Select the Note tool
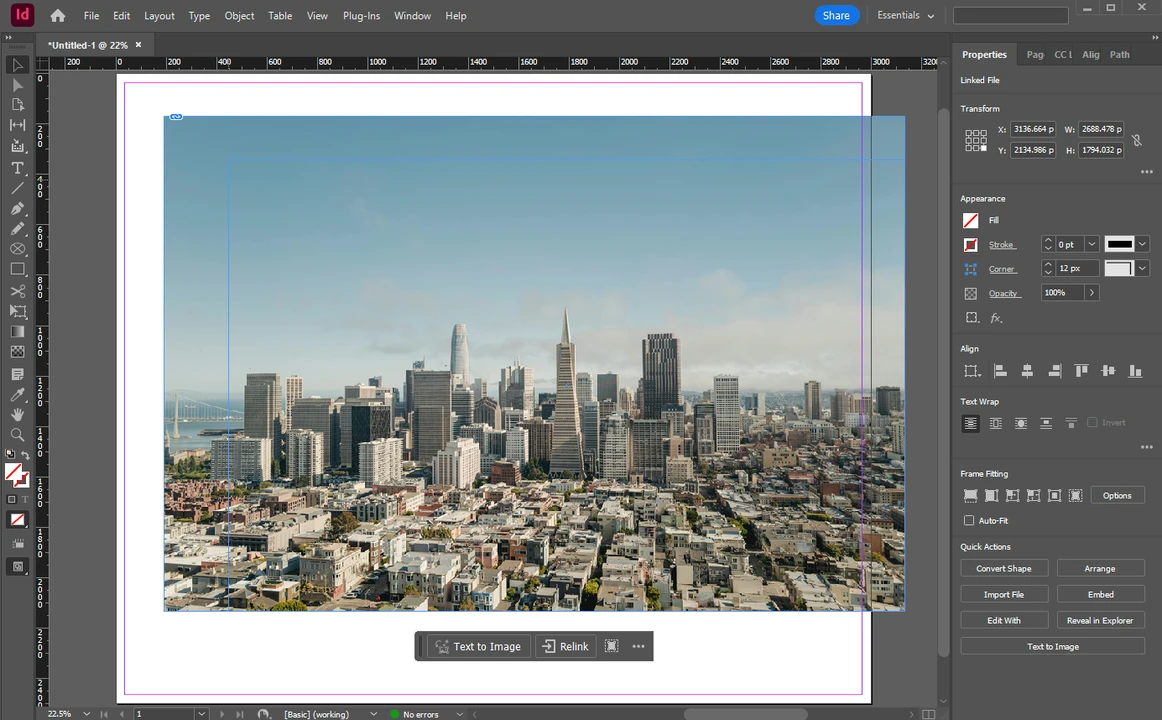The width and height of the screenshot is (1162, 720). (18, 374)
